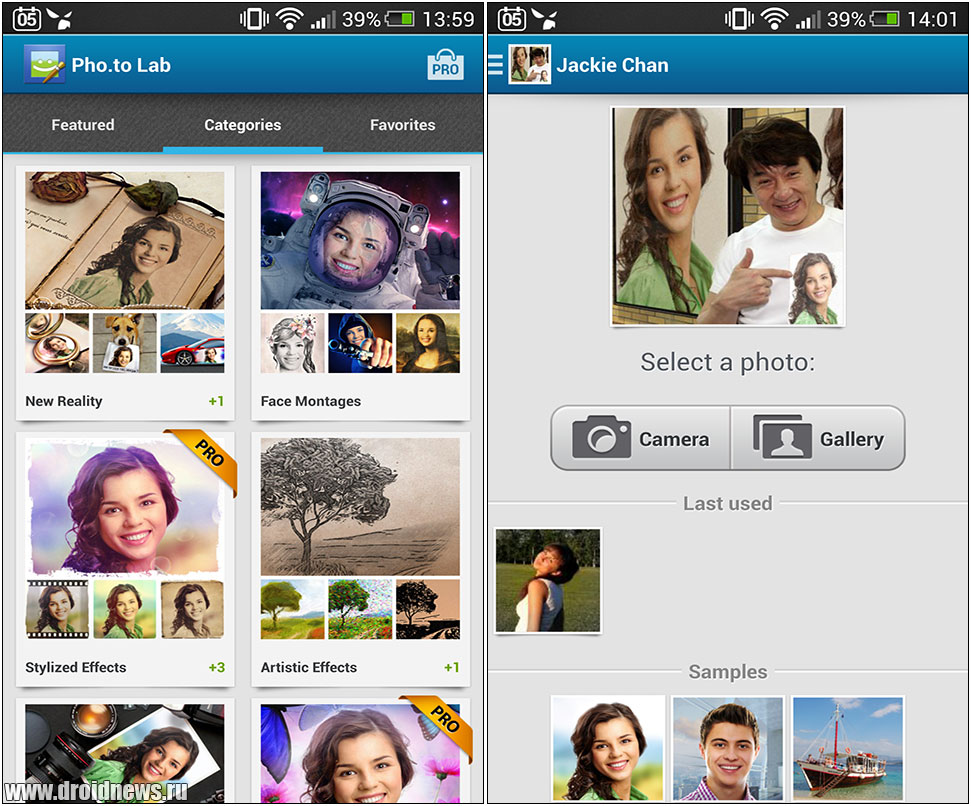
Task: Tap the Jackie Chan effect preview image
Action: 728,216
